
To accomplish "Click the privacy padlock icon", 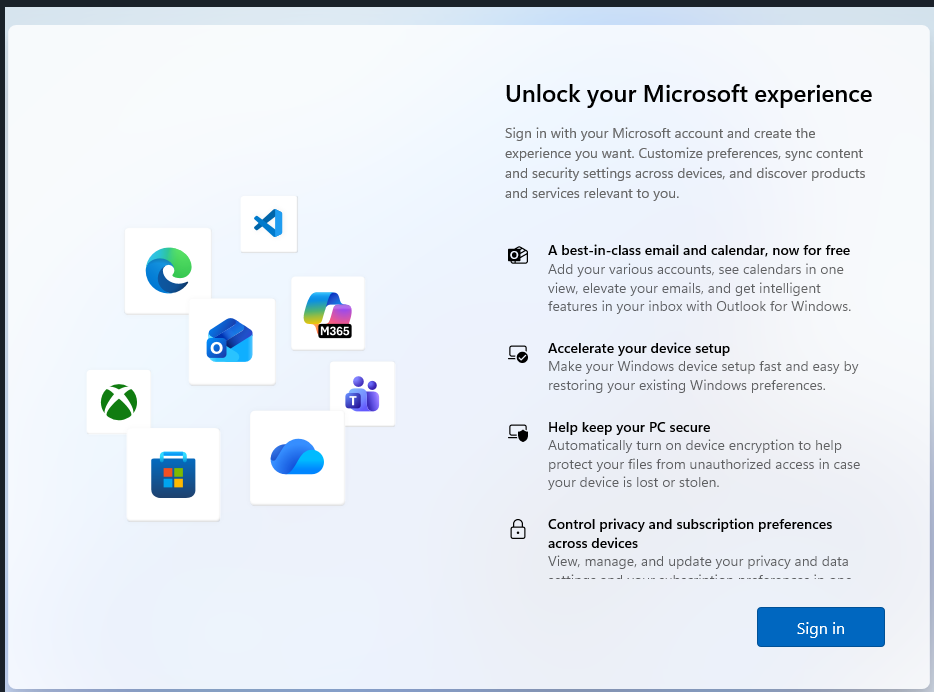I will point(517,530).
